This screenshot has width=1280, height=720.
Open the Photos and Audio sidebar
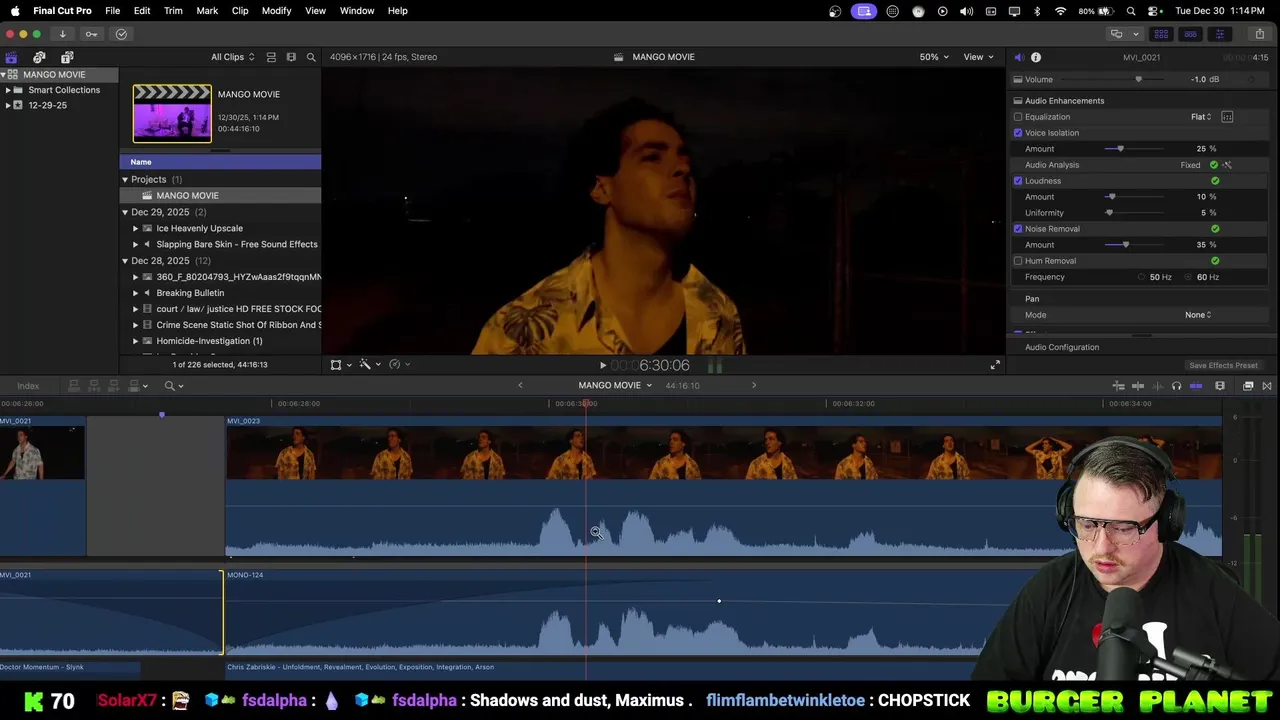tap(39, 57)
